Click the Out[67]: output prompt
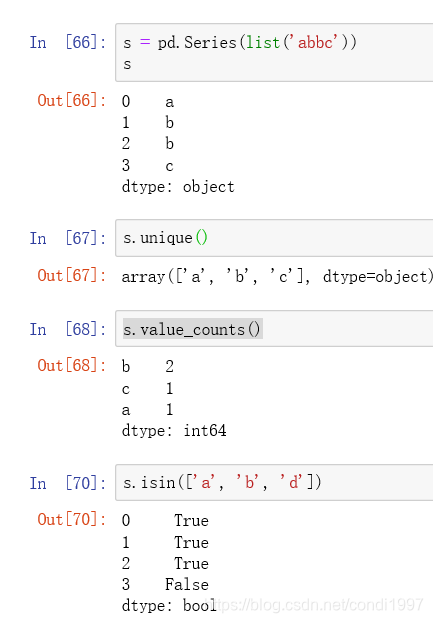The image size is (433, 623). [x=72, y=275]
